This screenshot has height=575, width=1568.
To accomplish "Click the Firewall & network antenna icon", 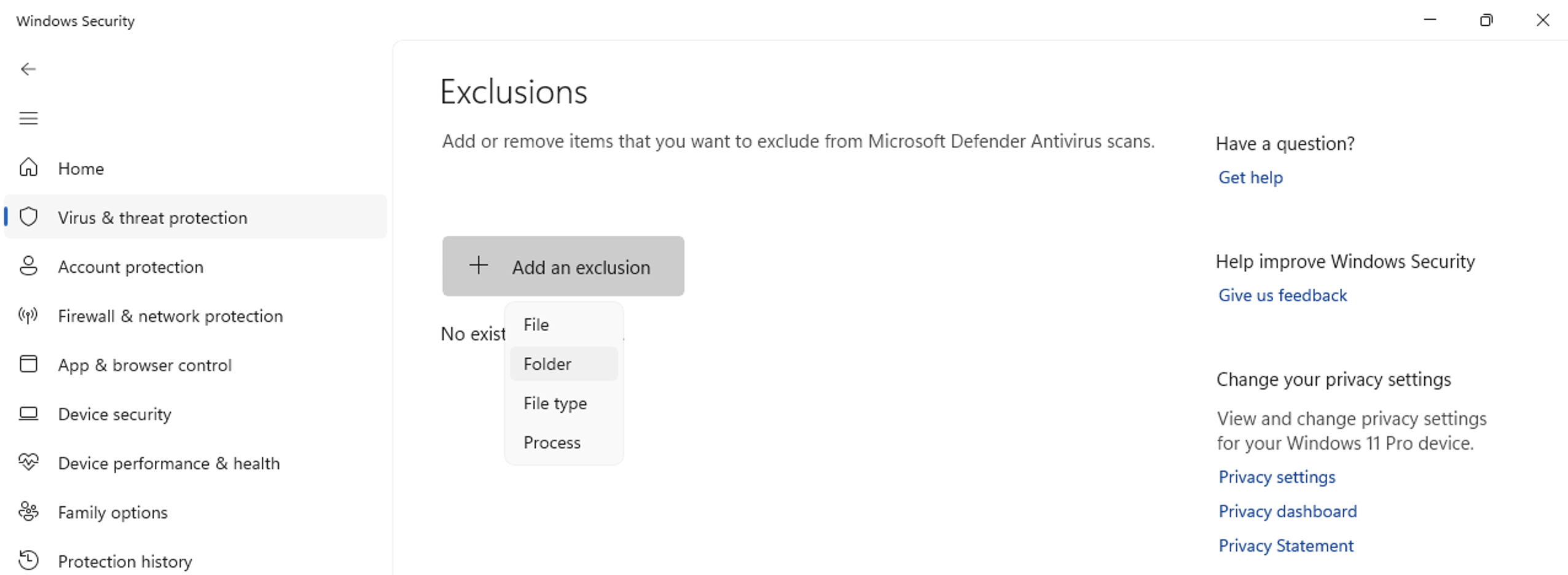I will (28, 315).
